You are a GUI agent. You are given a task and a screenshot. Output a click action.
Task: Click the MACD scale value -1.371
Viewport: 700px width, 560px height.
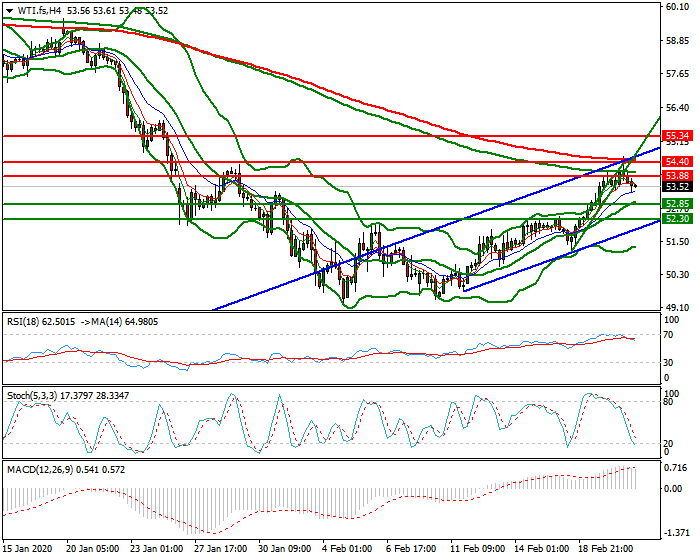(x=675, y=533)
